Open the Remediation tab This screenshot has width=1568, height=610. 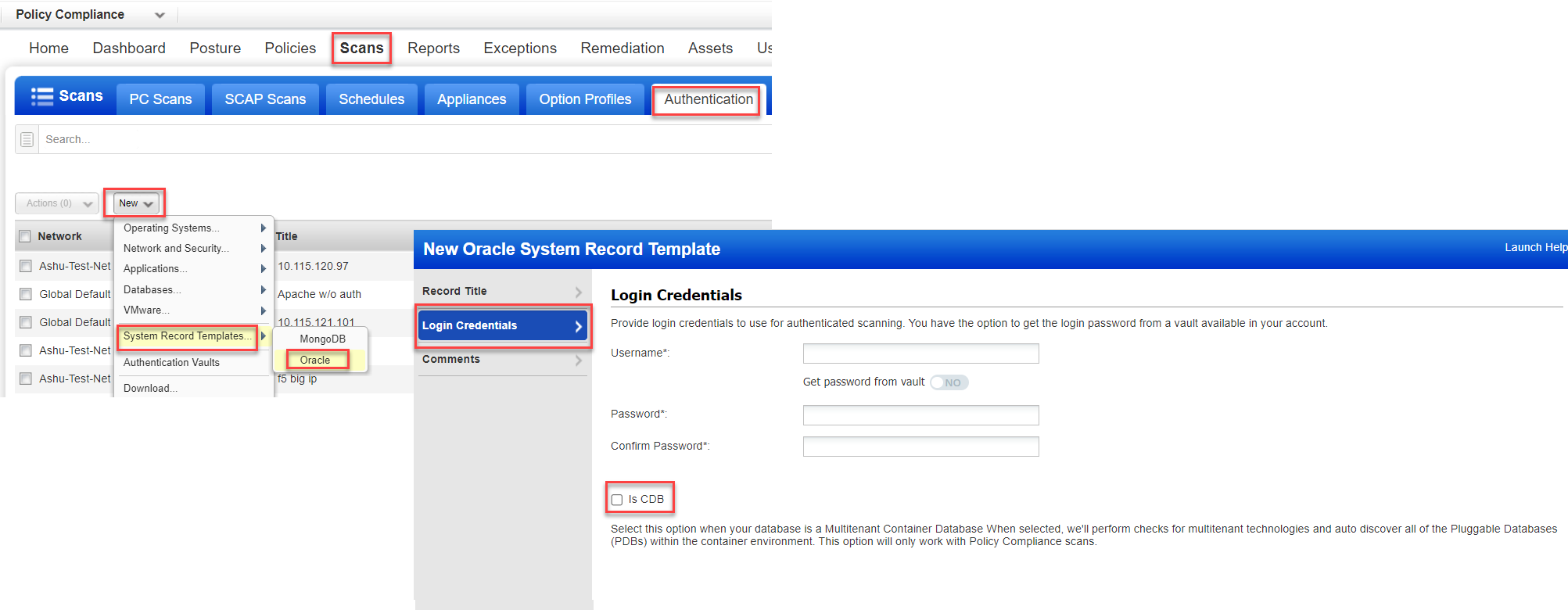click(x=623, y=48)
